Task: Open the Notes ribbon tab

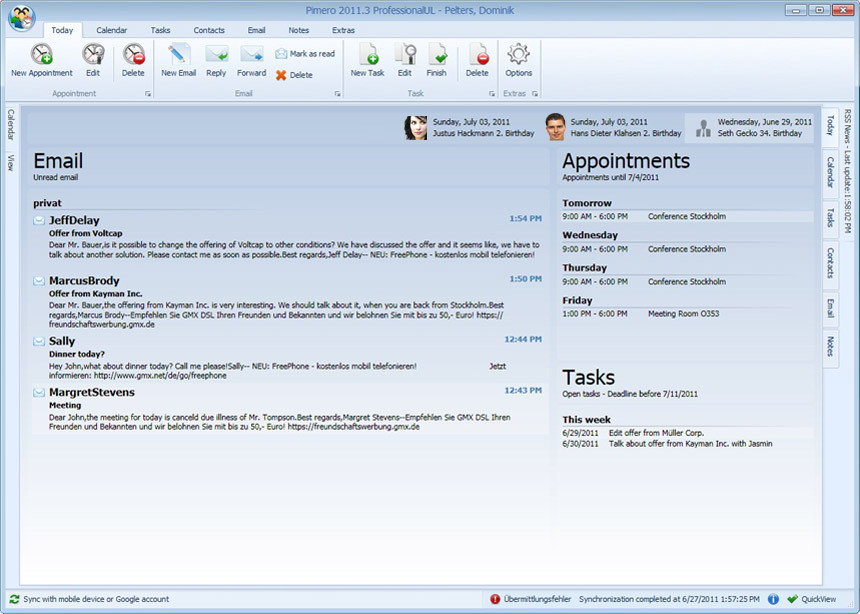Action: (x=298, y=30)
